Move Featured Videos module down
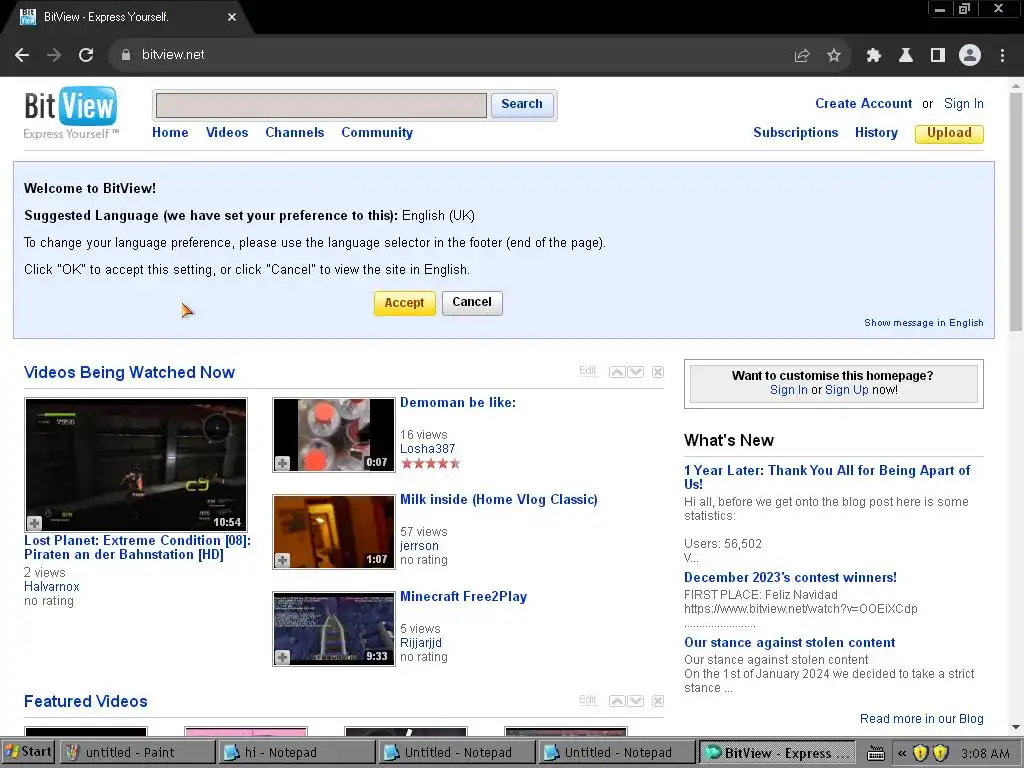Viewport: 1024px width, 768px height. click(x=635, y=701)
